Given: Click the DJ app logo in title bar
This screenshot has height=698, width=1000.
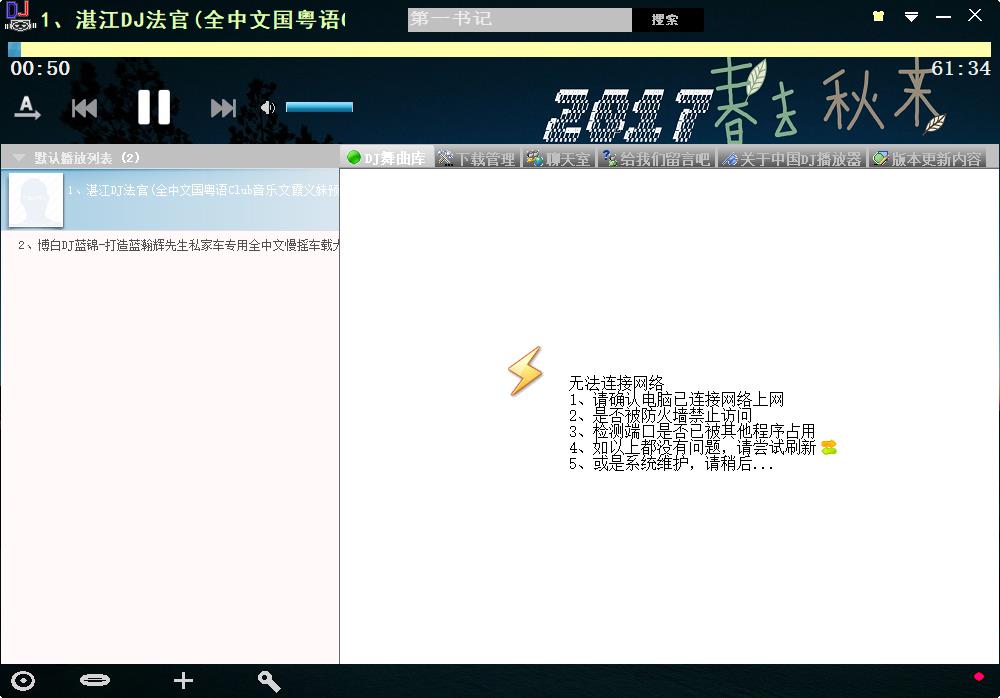Looking at the screenshot, I should [19, 16].
